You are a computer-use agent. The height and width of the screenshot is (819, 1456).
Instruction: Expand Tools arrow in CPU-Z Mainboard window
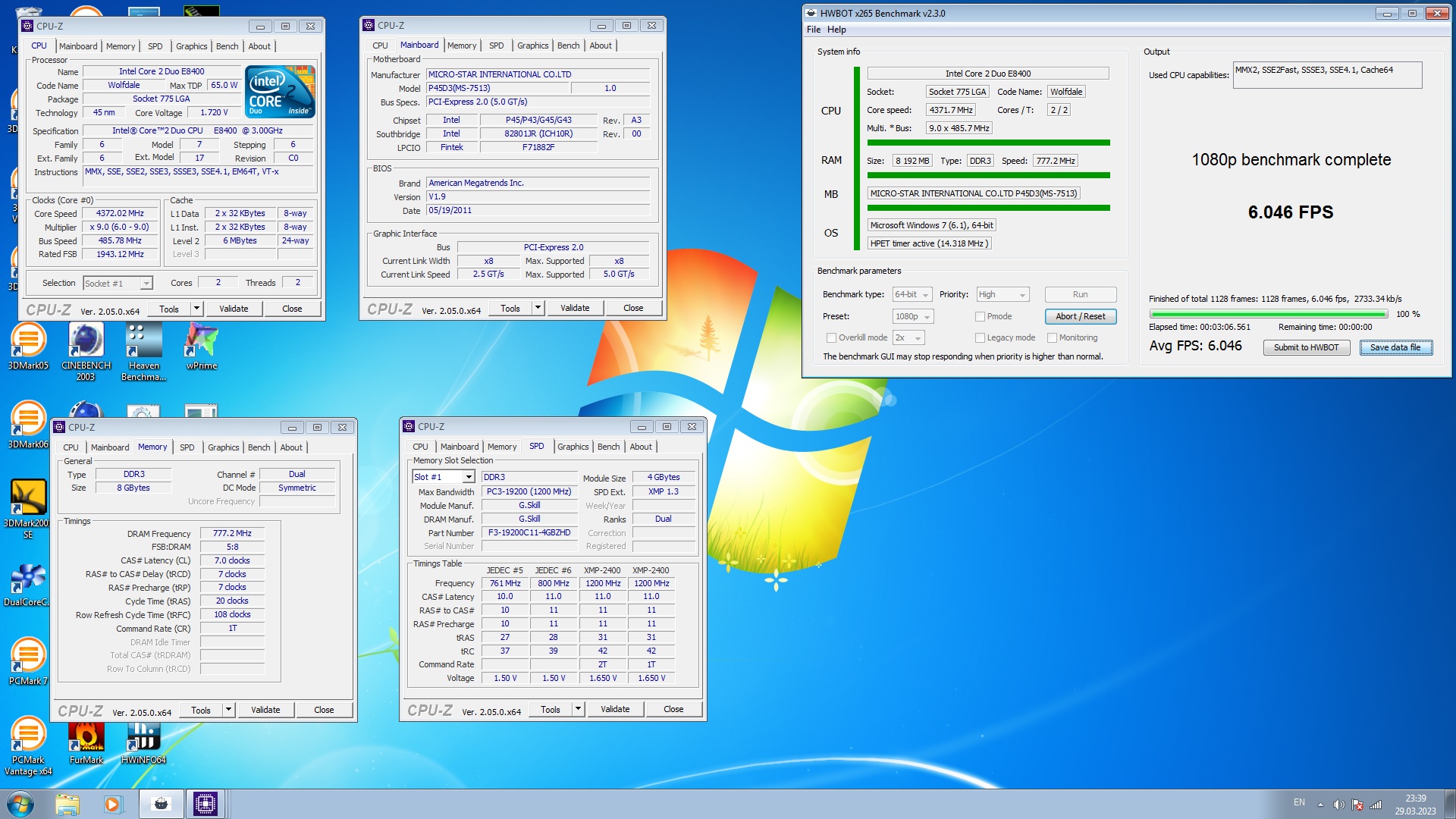(x=538, y=308)
